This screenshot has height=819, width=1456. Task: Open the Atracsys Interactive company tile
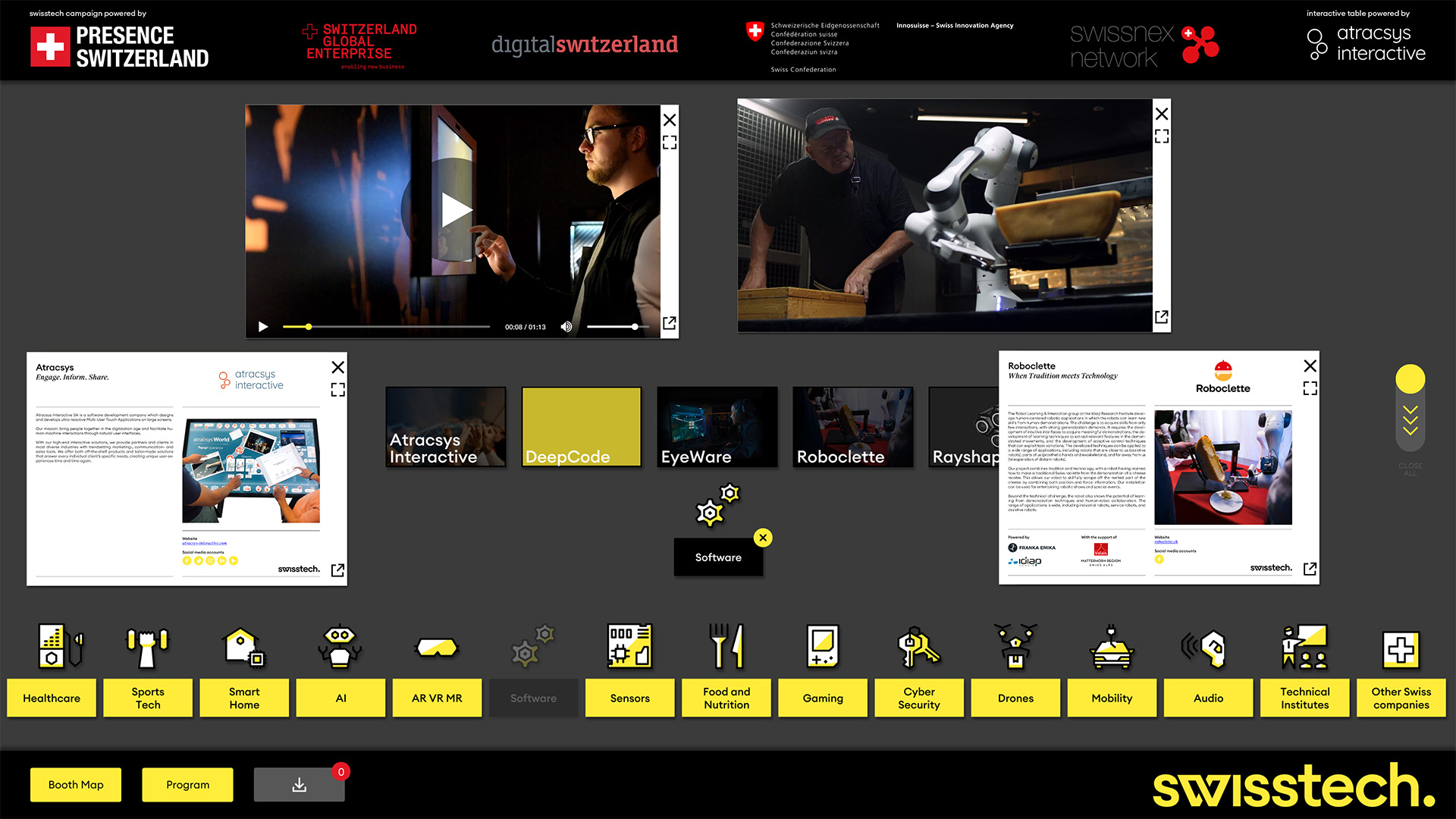pos(446,427)
